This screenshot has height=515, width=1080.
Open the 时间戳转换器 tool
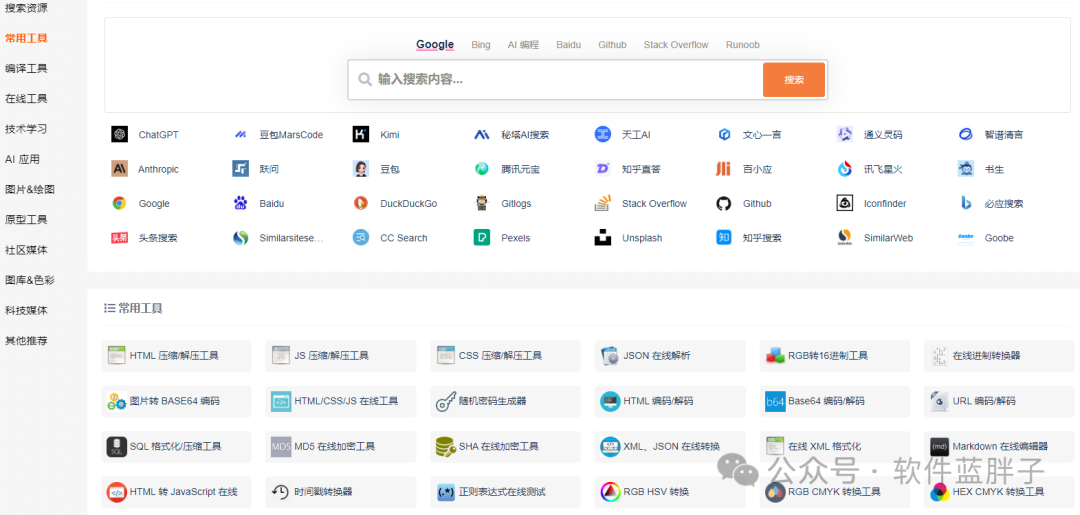click(x=341, y=492)
